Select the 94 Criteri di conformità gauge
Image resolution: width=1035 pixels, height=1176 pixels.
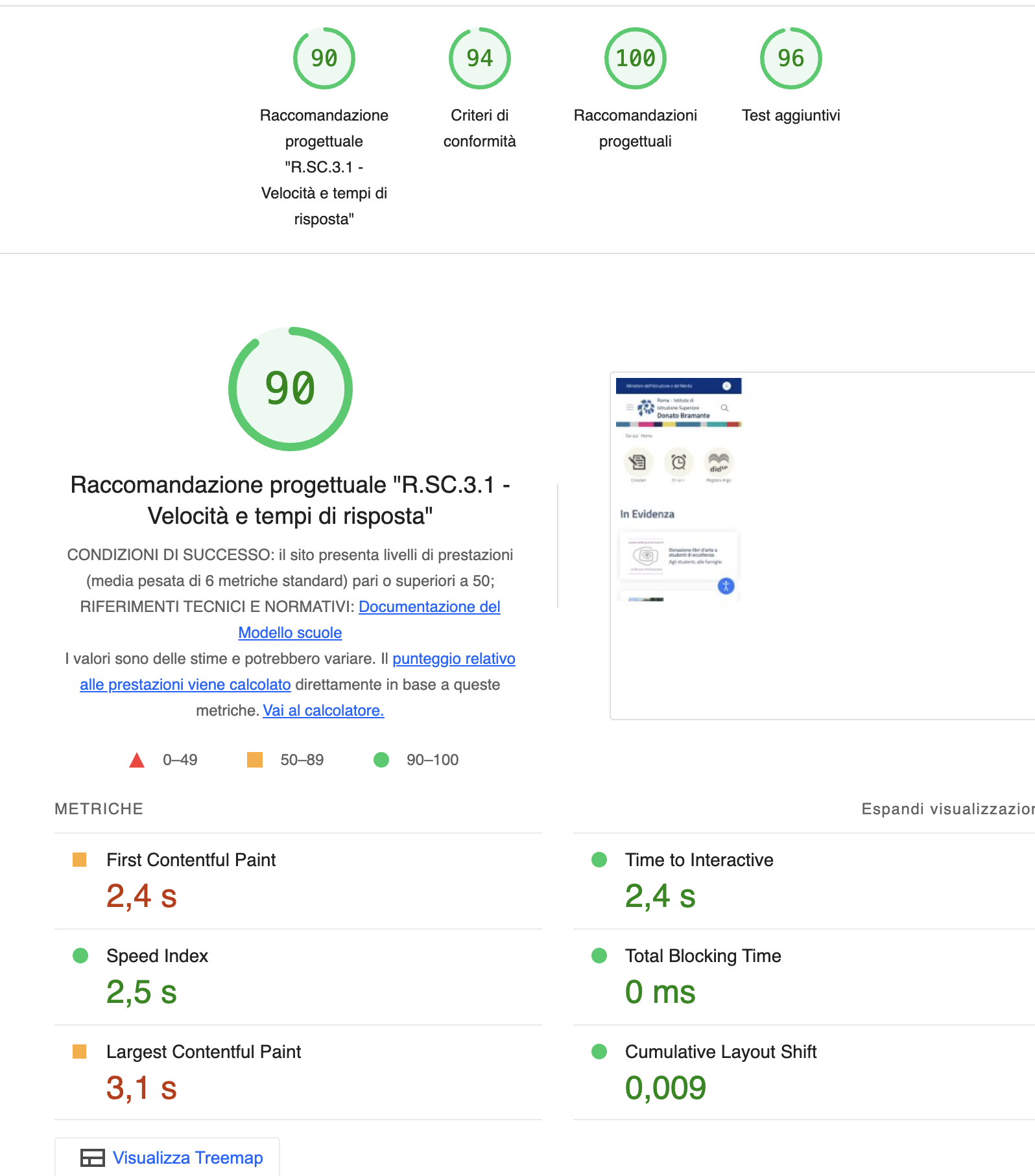coord(480,58)
